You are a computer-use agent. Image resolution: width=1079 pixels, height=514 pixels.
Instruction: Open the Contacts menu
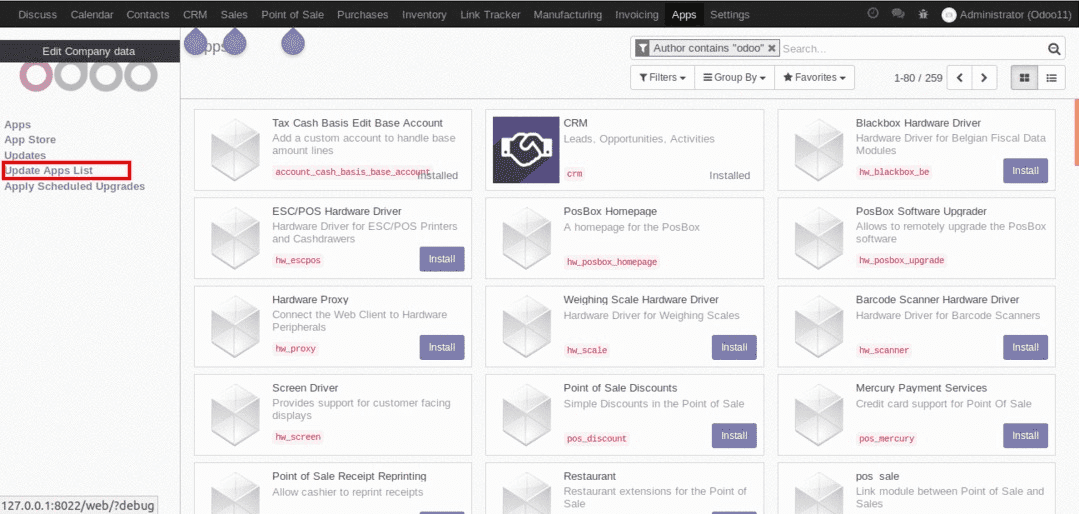click(x=148, y=14)
